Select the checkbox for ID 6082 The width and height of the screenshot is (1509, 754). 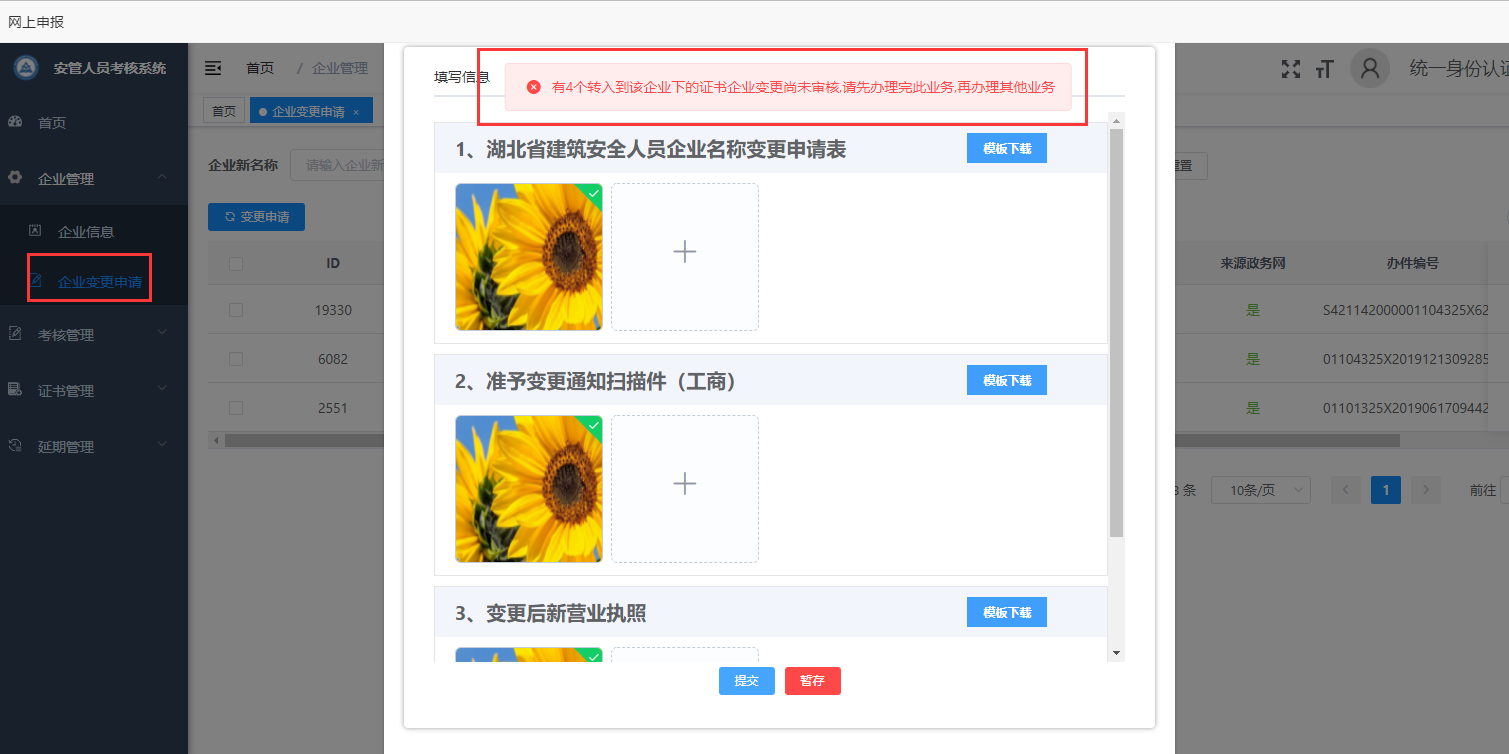click(236, 359)
